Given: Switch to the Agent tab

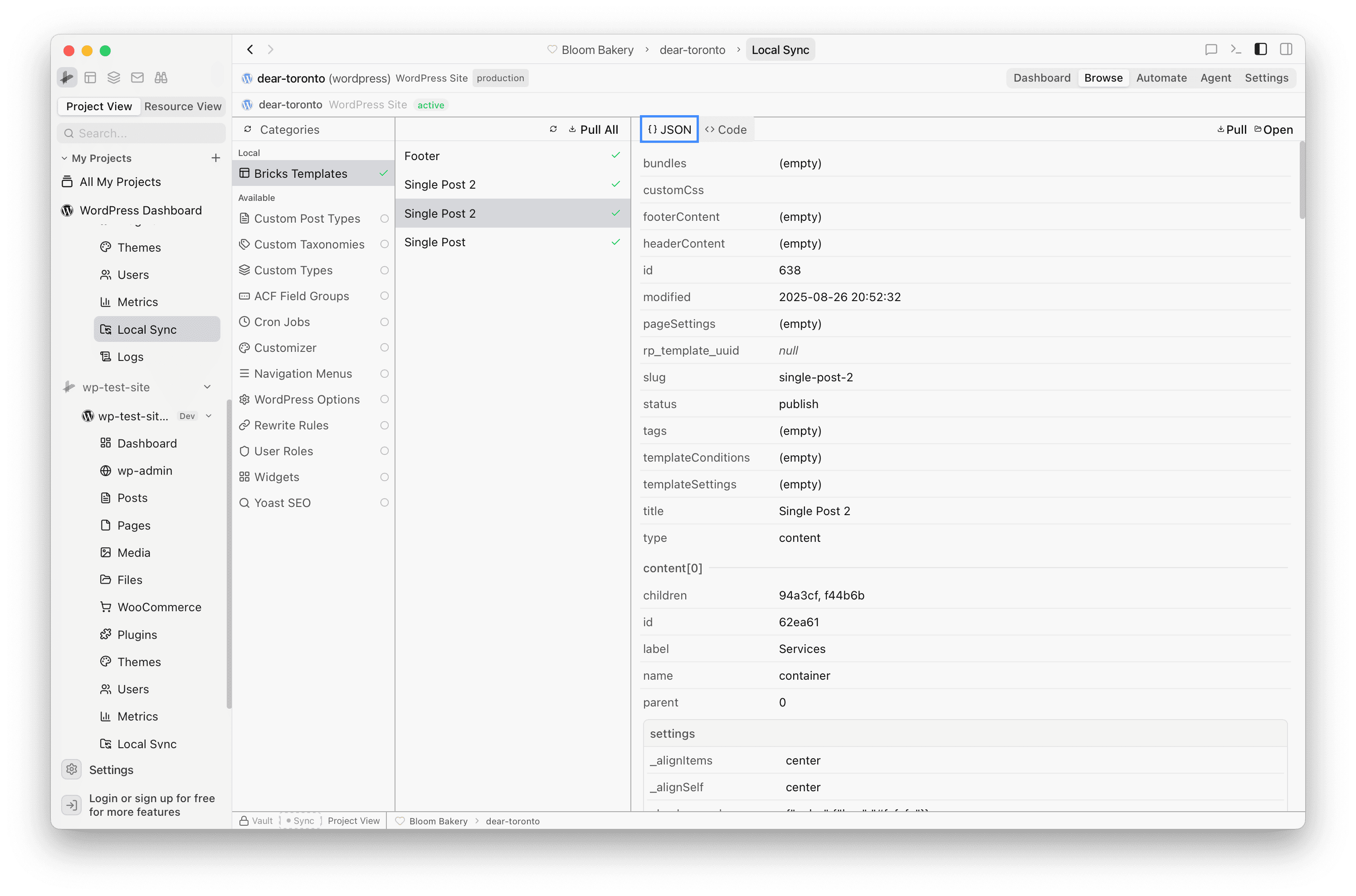Looking at the screenshot, I should [x=1215, y=78].
